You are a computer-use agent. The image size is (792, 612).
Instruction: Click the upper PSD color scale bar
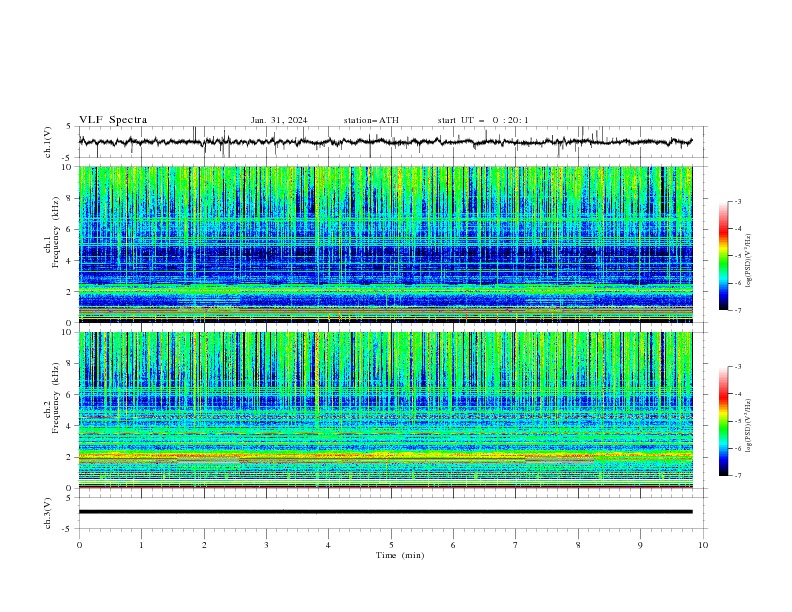pos(723,256)
